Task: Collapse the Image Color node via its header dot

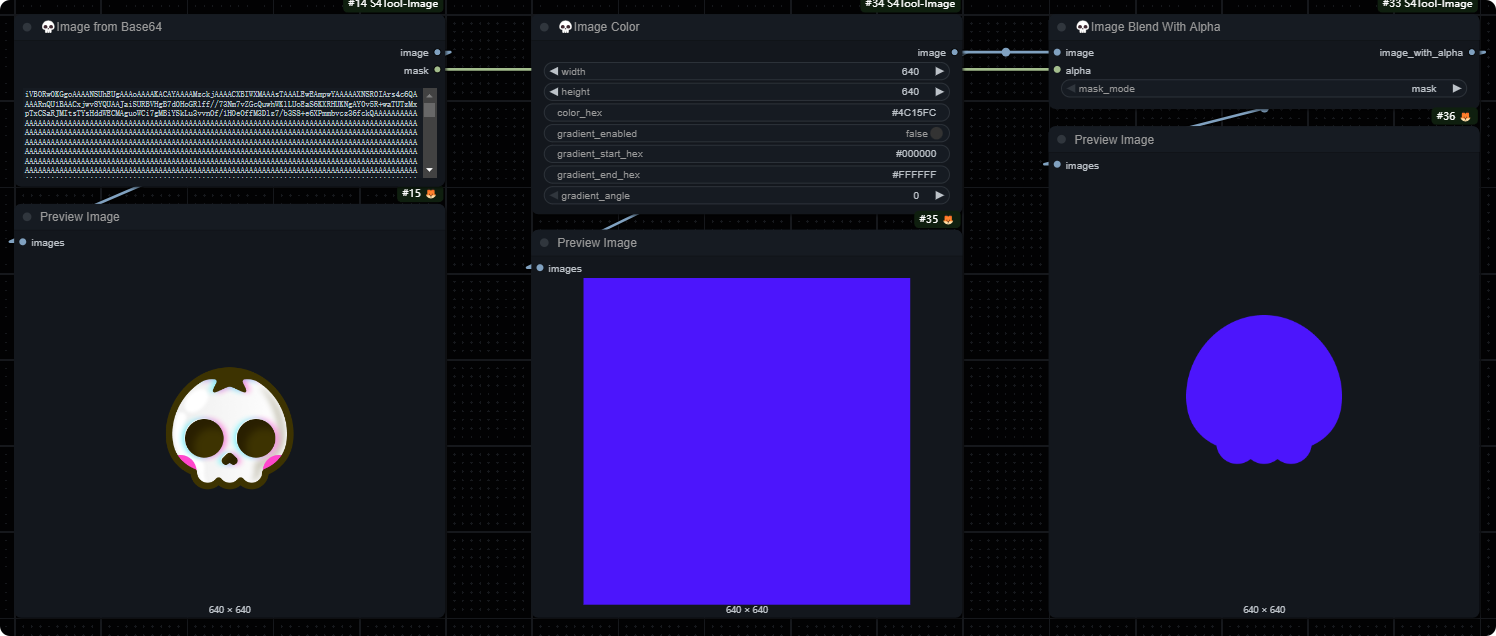Action: pos(544,27)
